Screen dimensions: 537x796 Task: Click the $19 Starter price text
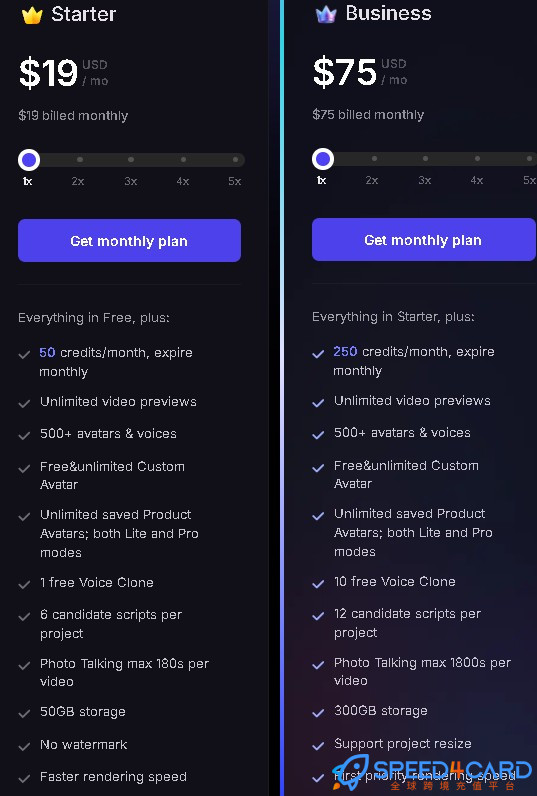point(48,73)
